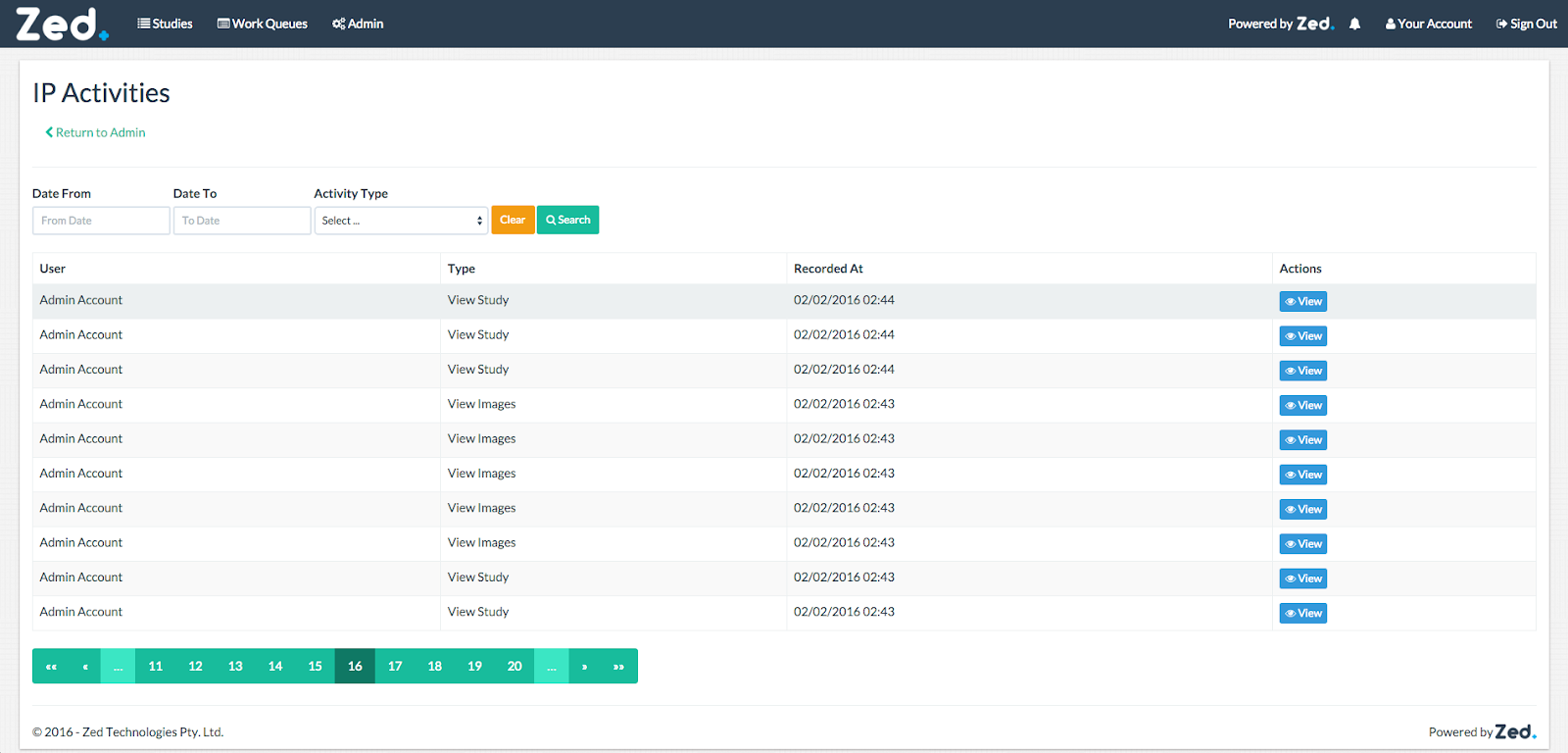
Task: View the first View Images entry at 02:43
Action: click(x=1302, y=405)
